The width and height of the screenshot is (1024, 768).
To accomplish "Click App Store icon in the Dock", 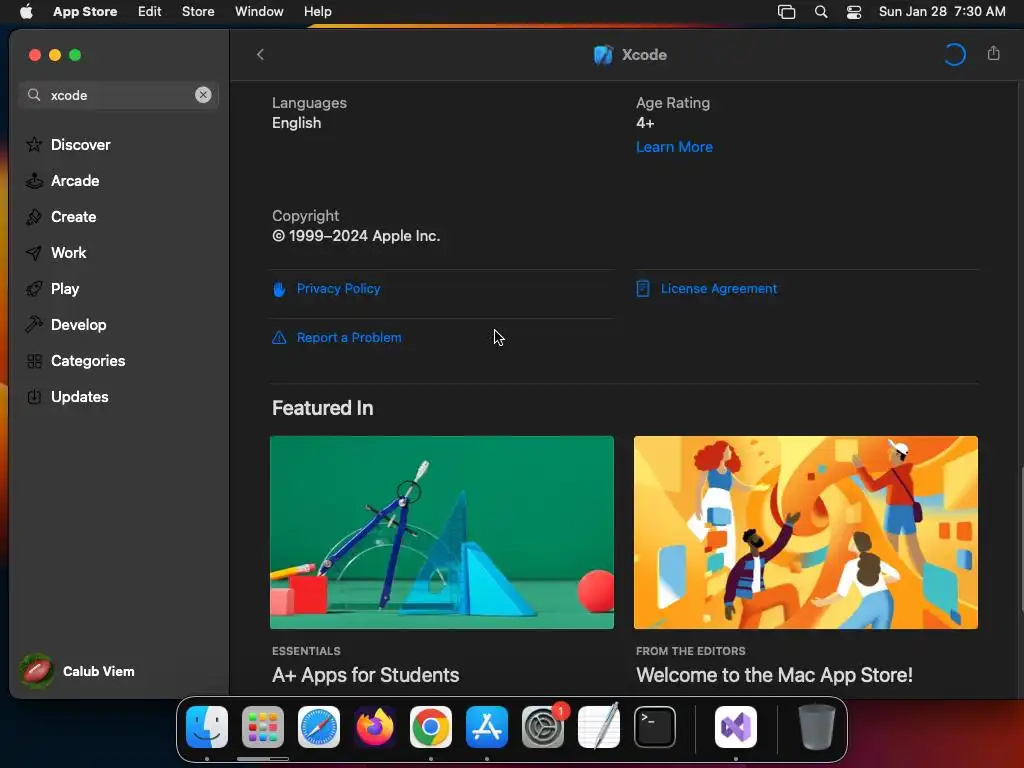I will point(487,727).
